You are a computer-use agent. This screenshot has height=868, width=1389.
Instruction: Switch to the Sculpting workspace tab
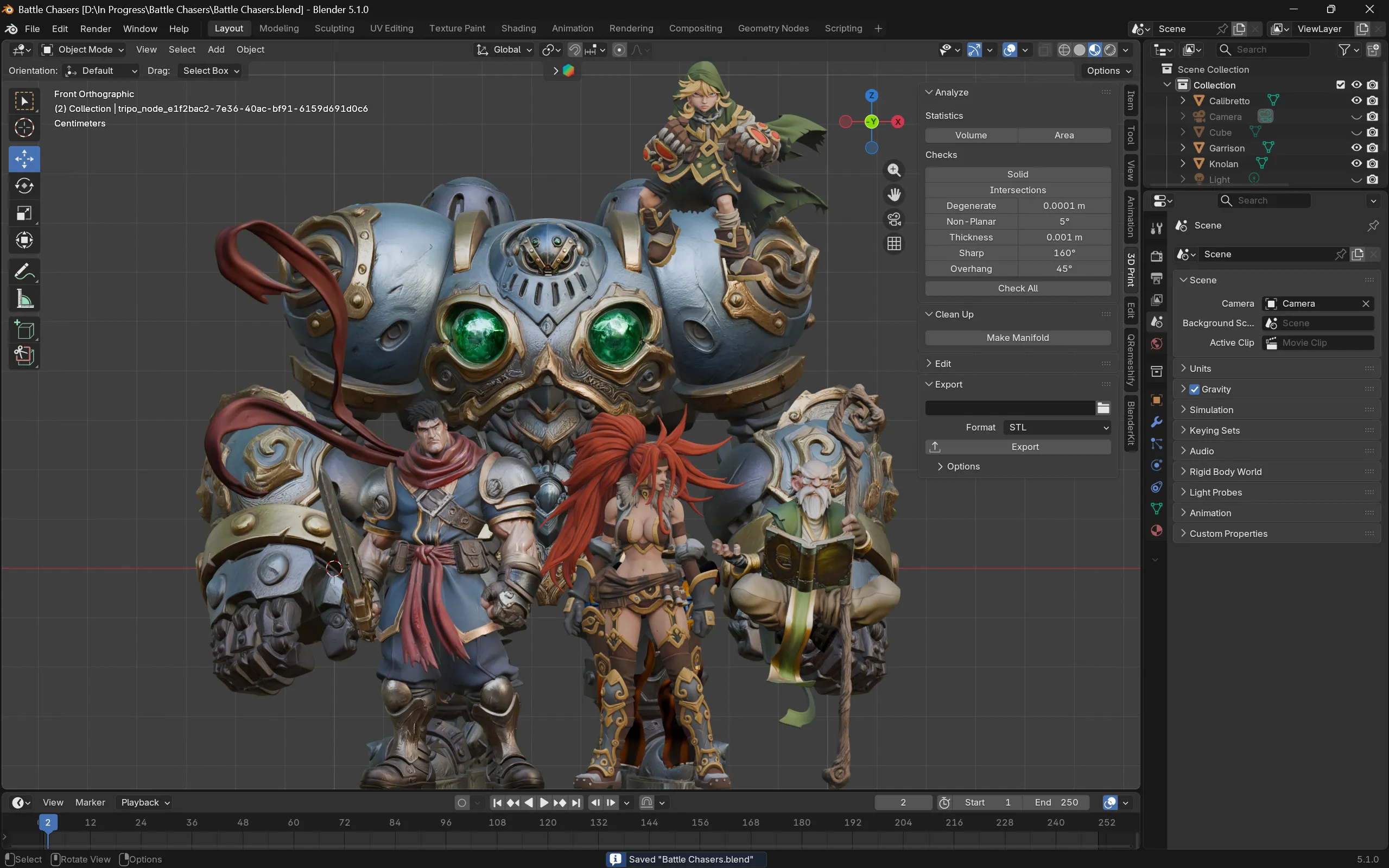point(334,29)
